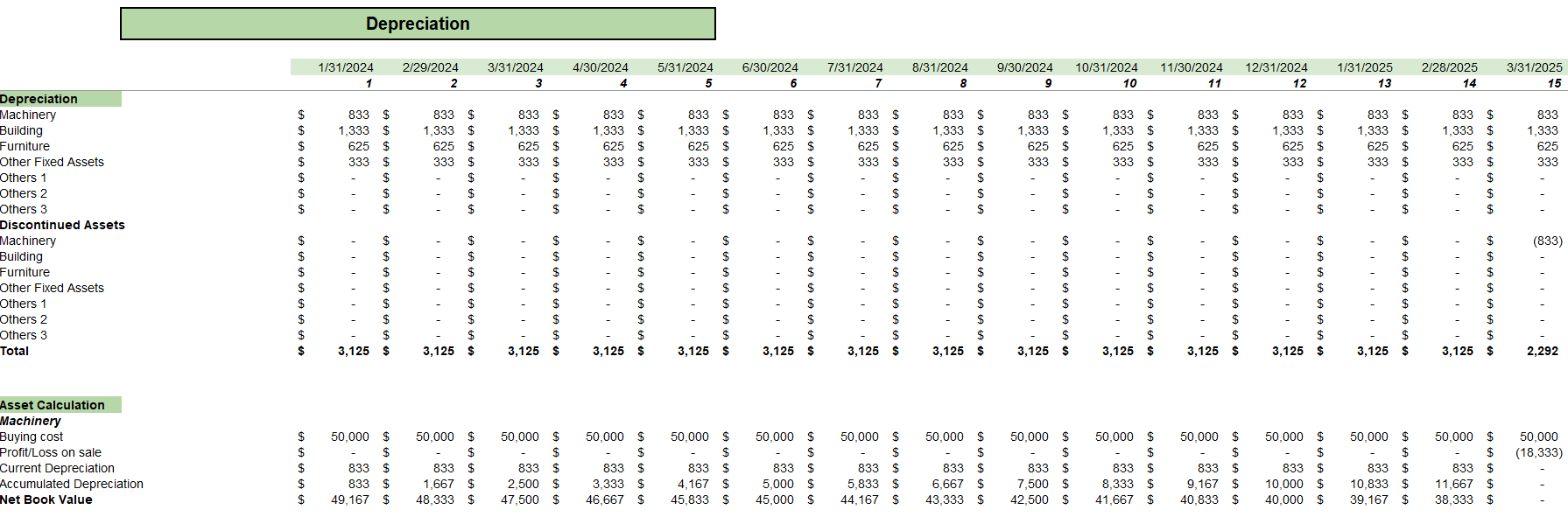Image resolution: width=1568 pixels, height=524 pixels.
Task: Select Others 2 label under Discontinued Assets
Action: point(24,319)
